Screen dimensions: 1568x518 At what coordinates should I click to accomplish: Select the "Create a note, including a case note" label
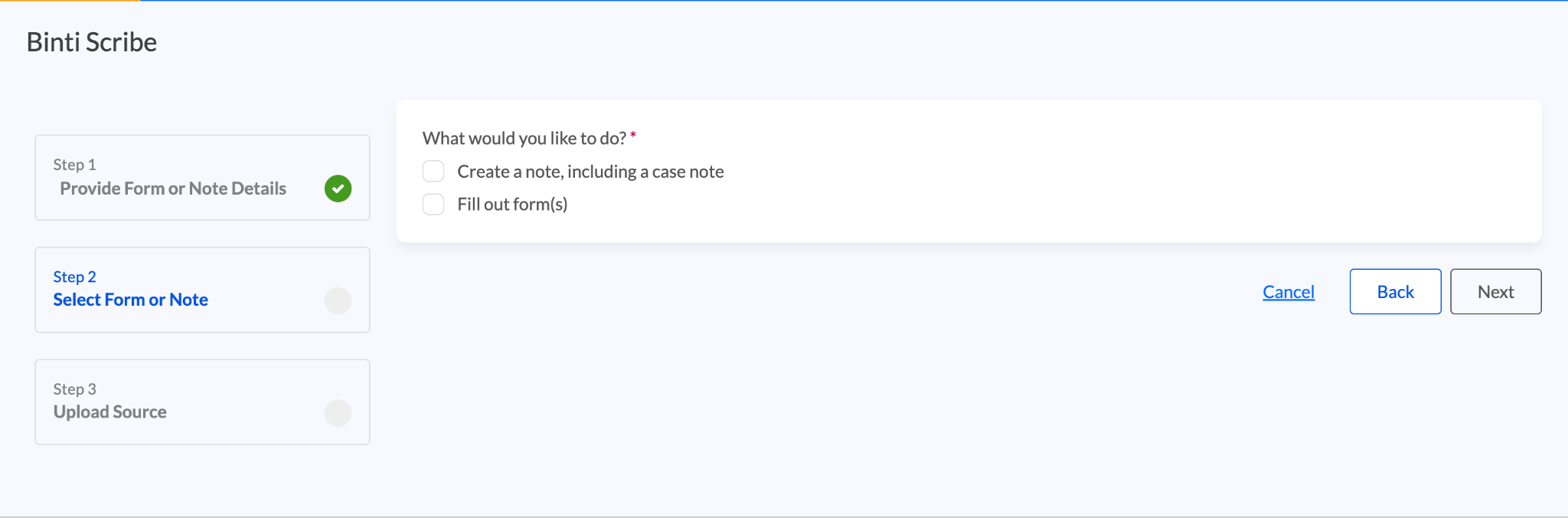pyautogui.click(x=590, y=172)
